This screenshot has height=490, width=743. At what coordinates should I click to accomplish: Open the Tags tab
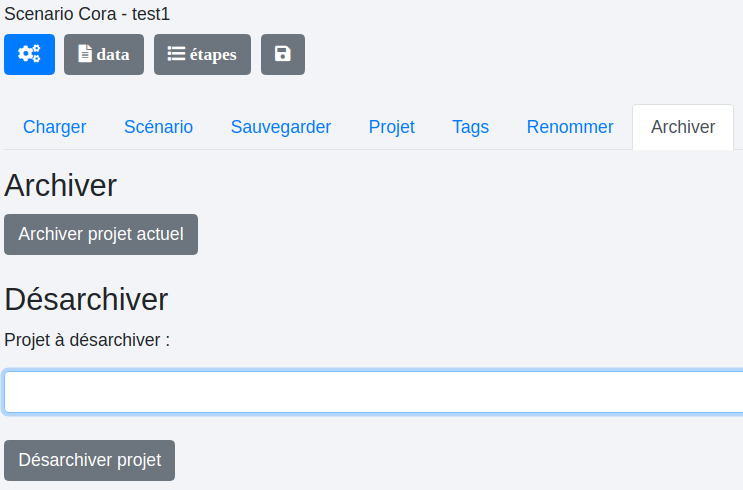[470, 127]
